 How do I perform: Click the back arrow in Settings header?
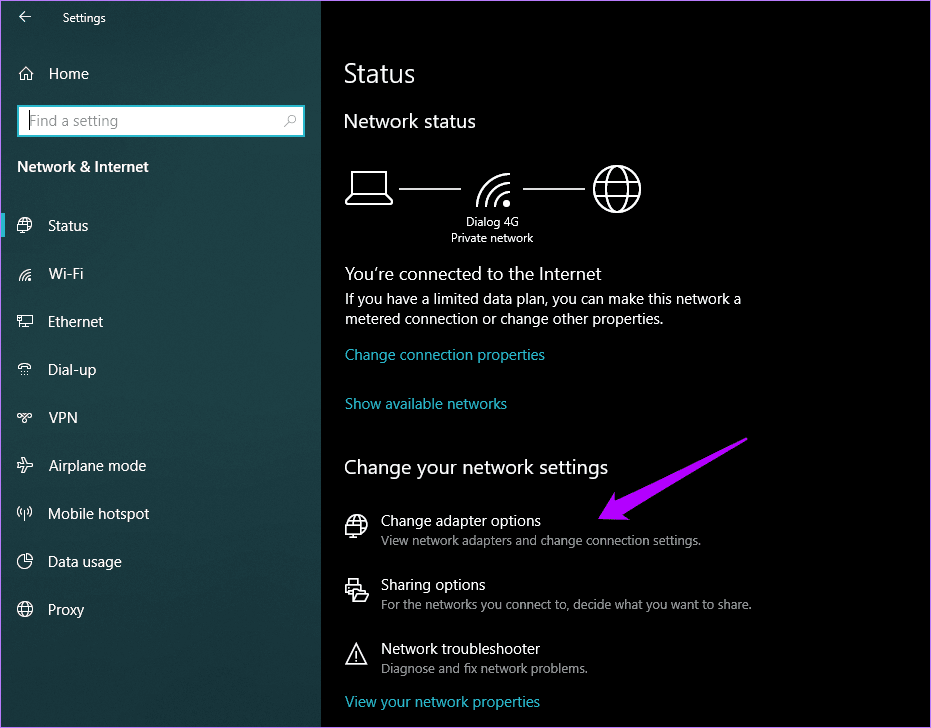tap(25, 17)
